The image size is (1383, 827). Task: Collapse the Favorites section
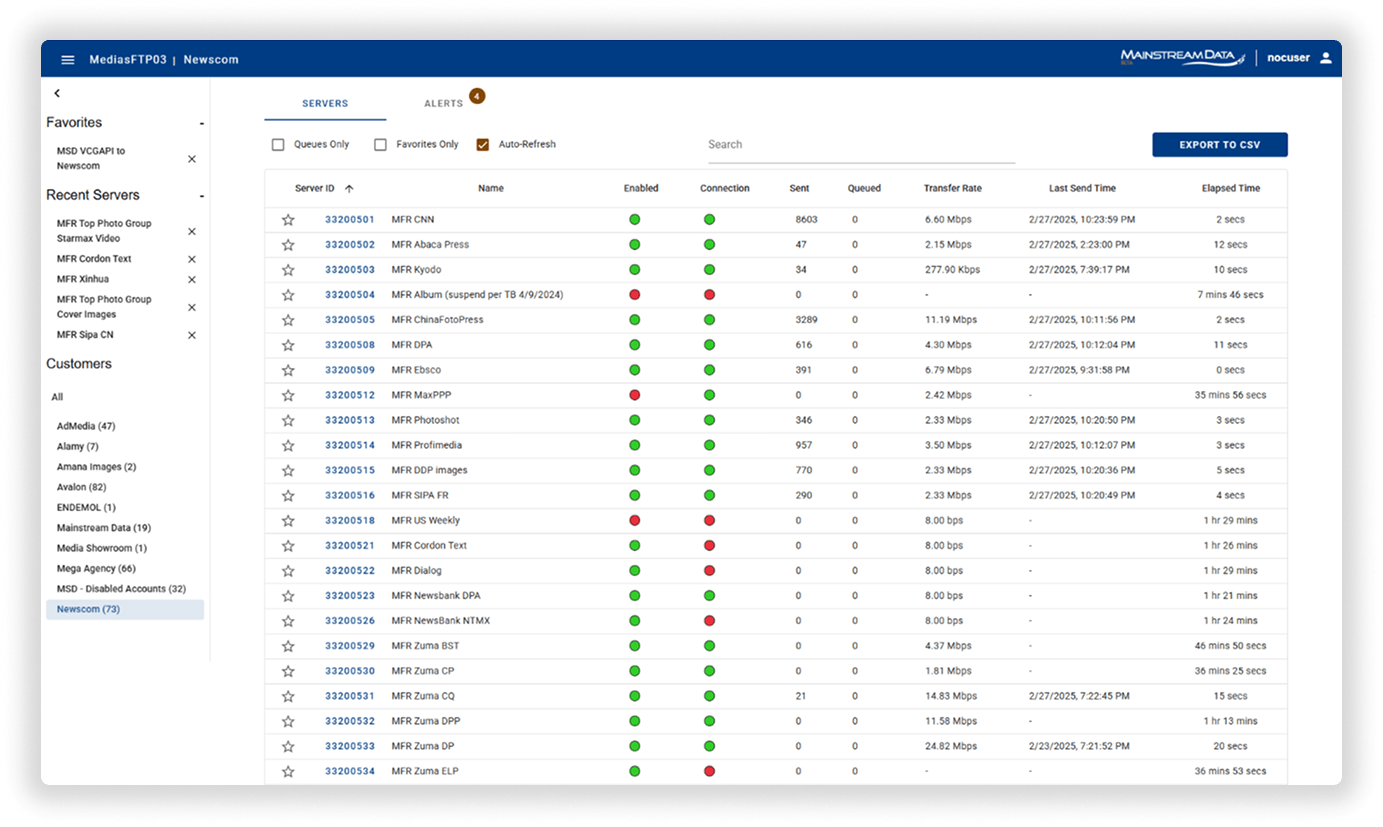point(201,123)
